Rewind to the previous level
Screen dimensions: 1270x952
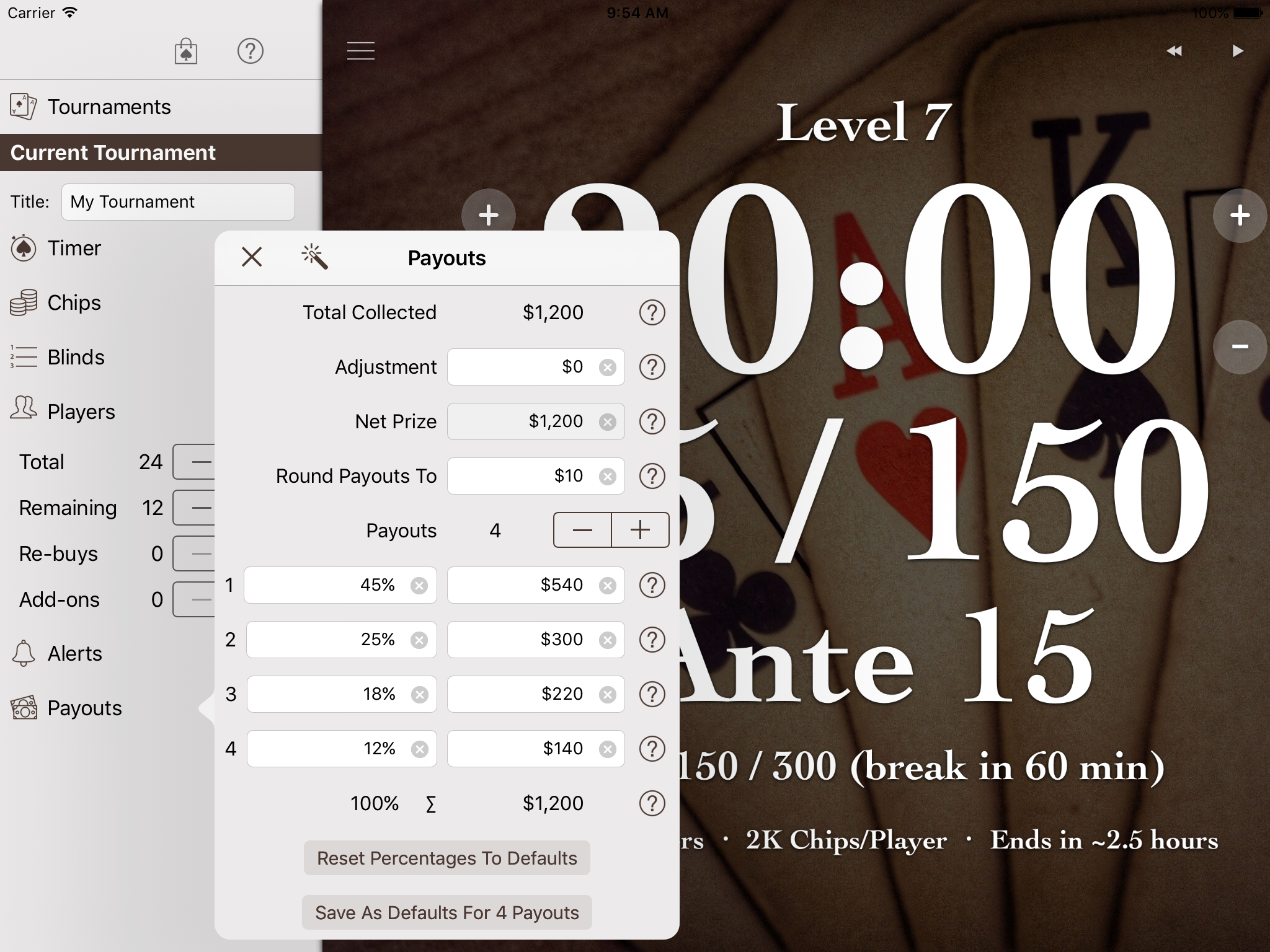pyautogui.click(x=1174, y=51)
